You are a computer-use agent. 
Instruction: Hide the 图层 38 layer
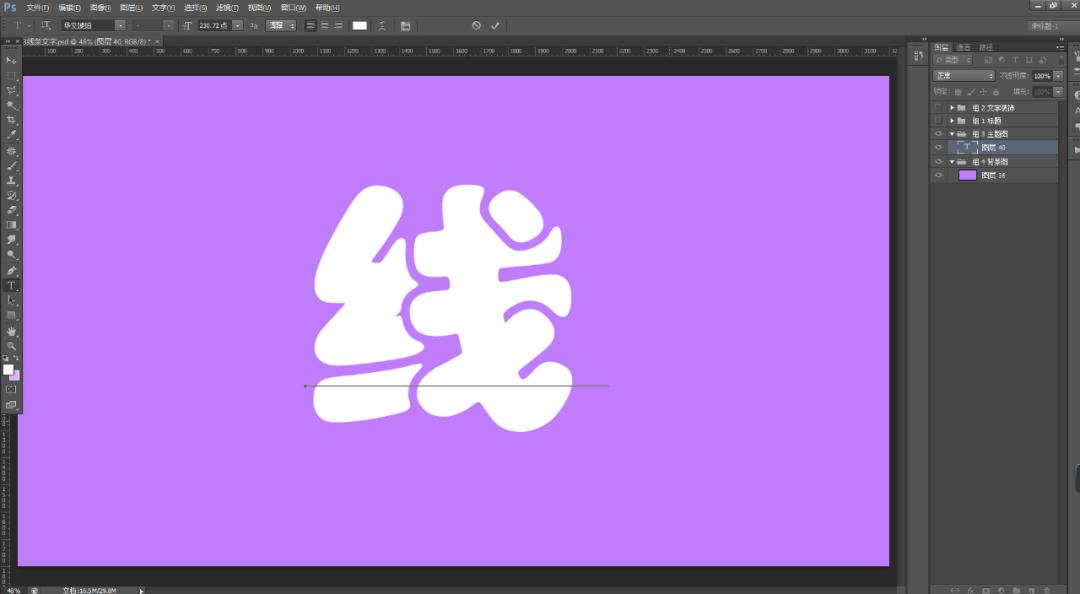click(x=938, y=175)
